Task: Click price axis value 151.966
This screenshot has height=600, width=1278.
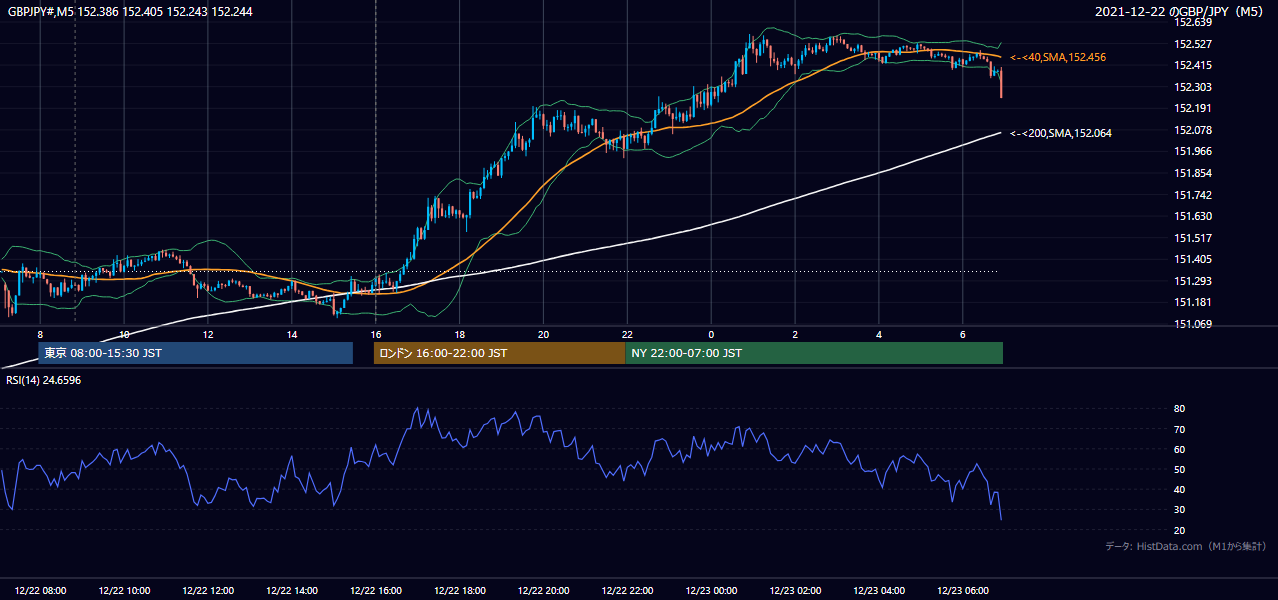Action: pyautogui.click(x=1192, y=151)
